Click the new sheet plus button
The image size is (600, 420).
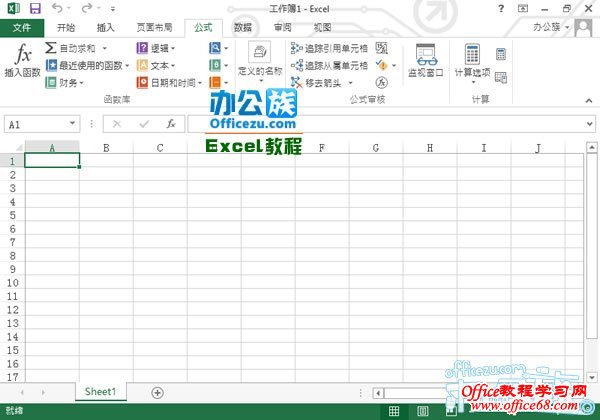(x=157, y=392)
